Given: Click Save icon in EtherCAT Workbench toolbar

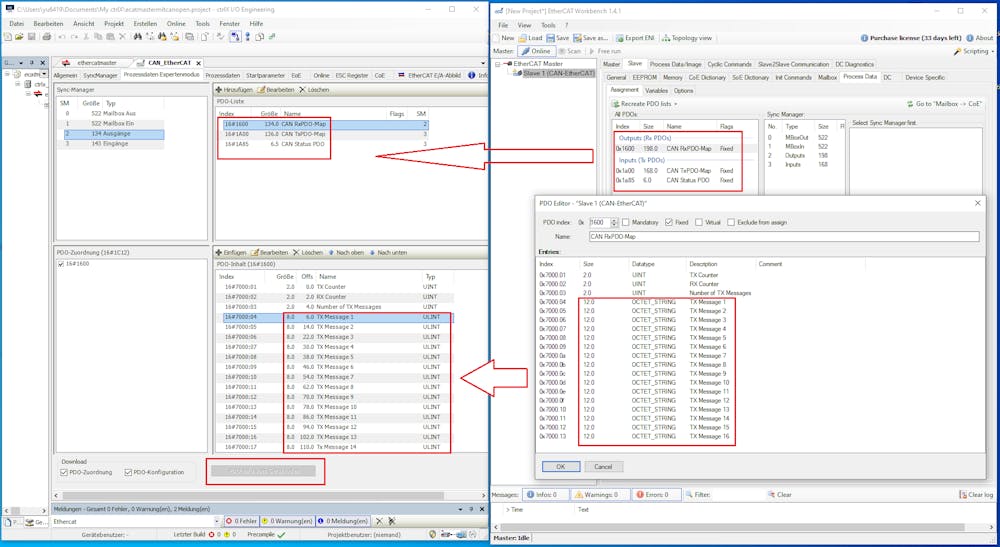Looking at the screenshot, I should tap(551, 38).
